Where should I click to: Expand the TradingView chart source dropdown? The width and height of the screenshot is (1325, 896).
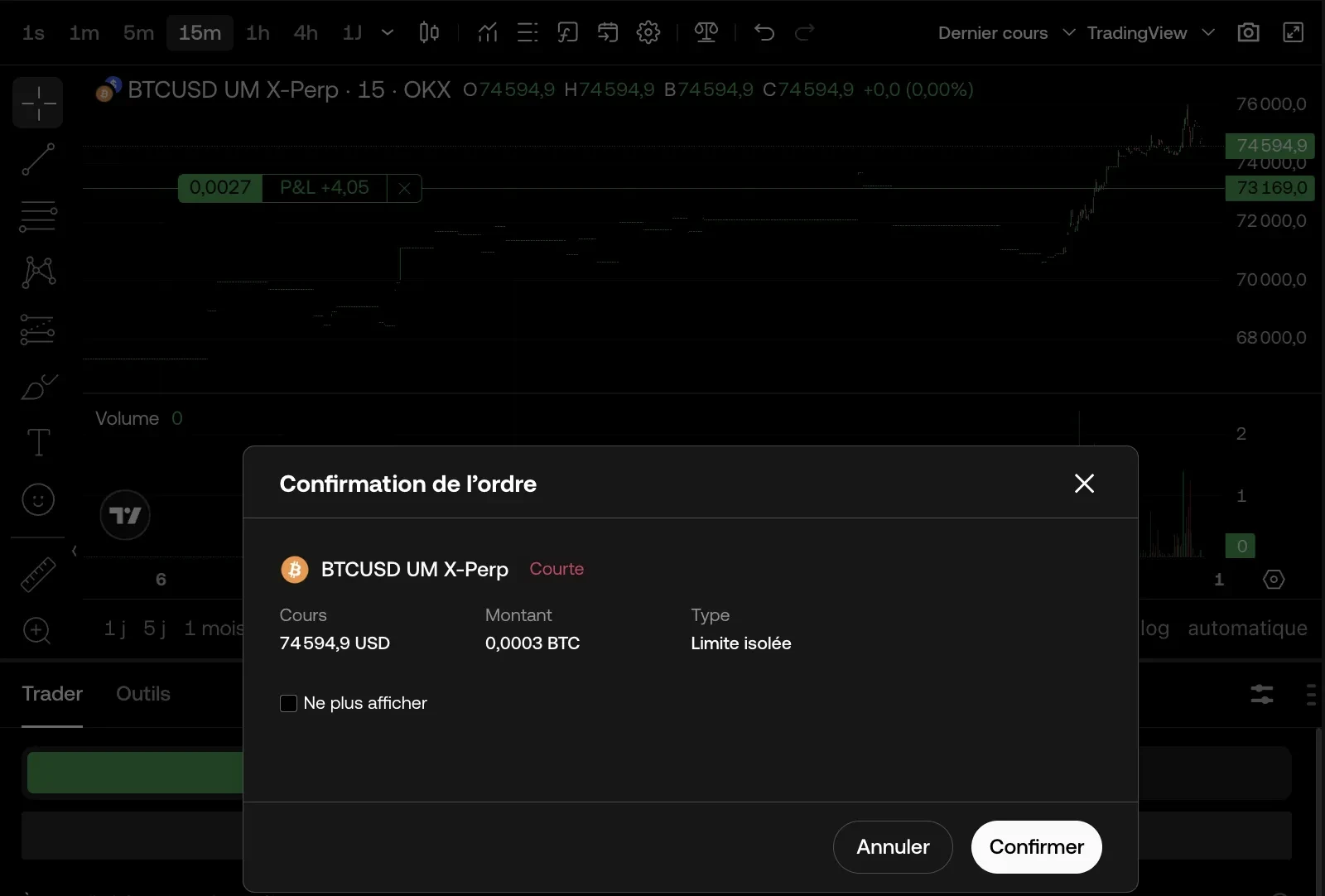point(1150,32)
